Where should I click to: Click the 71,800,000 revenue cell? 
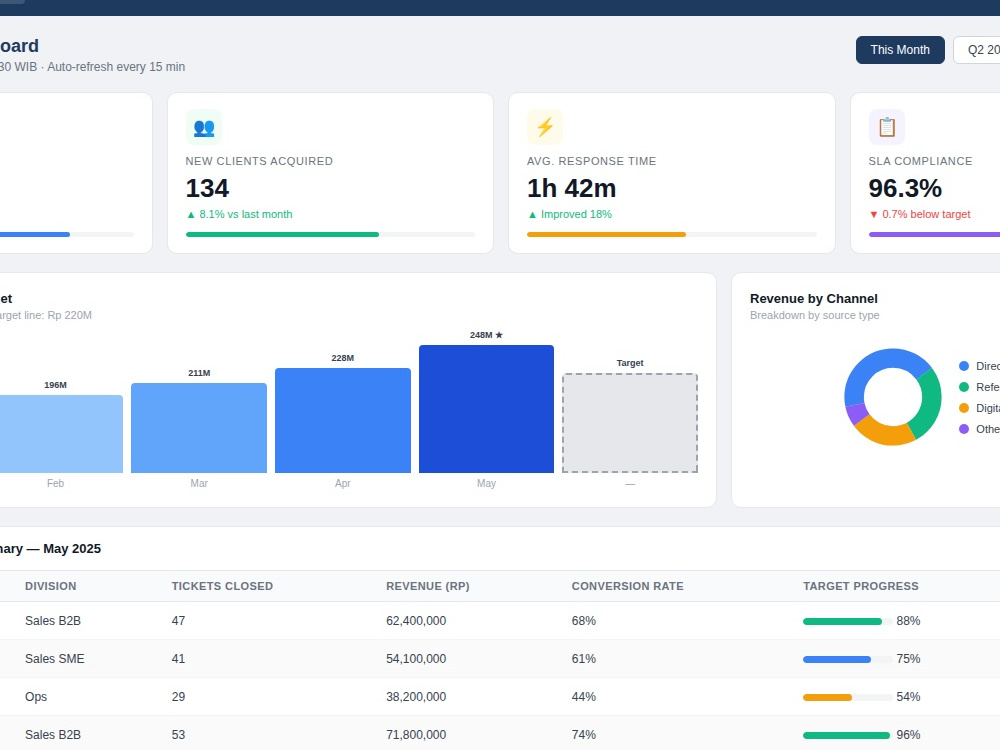pyautogui.click(x=416, y=735)
